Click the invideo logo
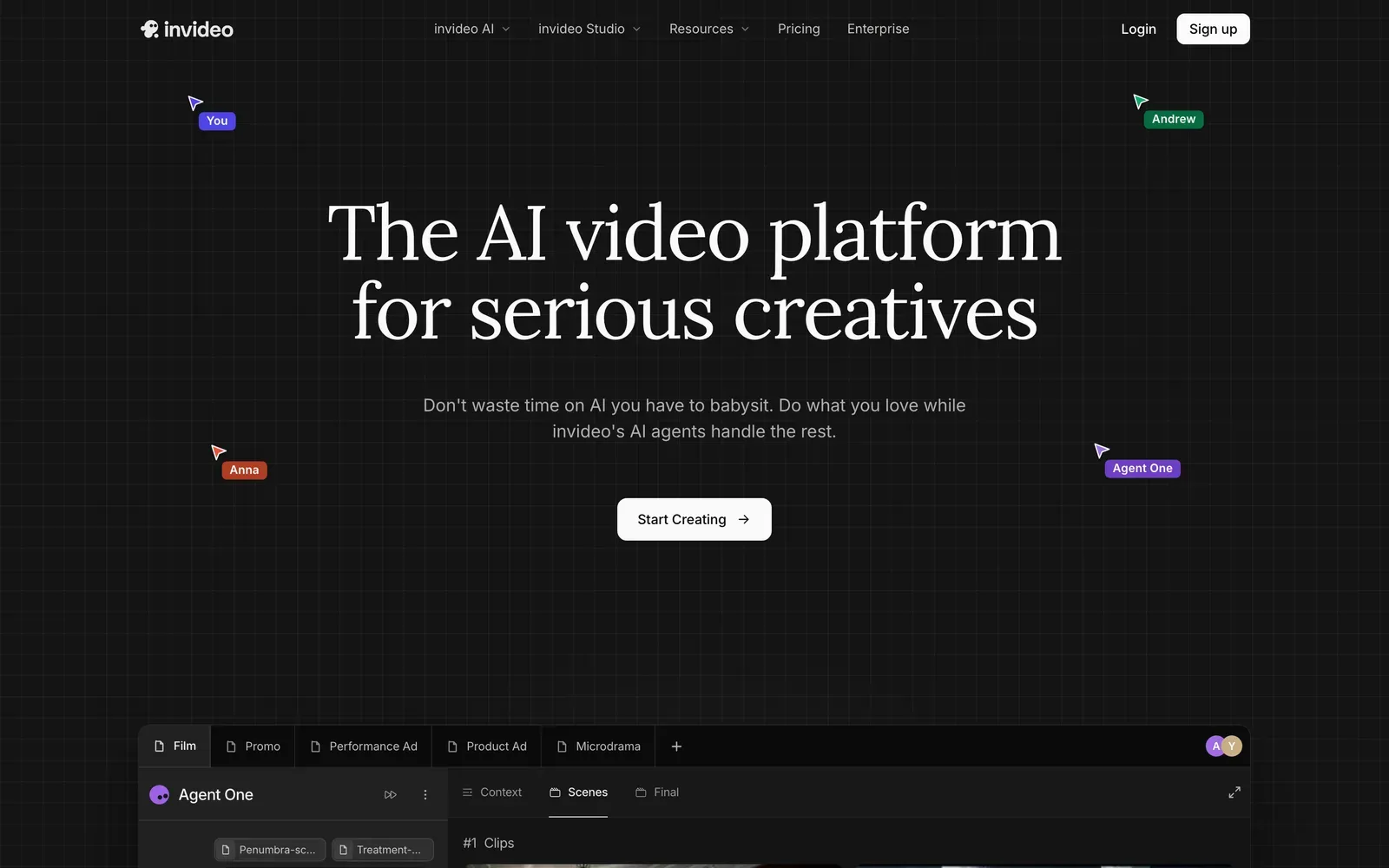1389x868 pixels. (x=187, y=30)
